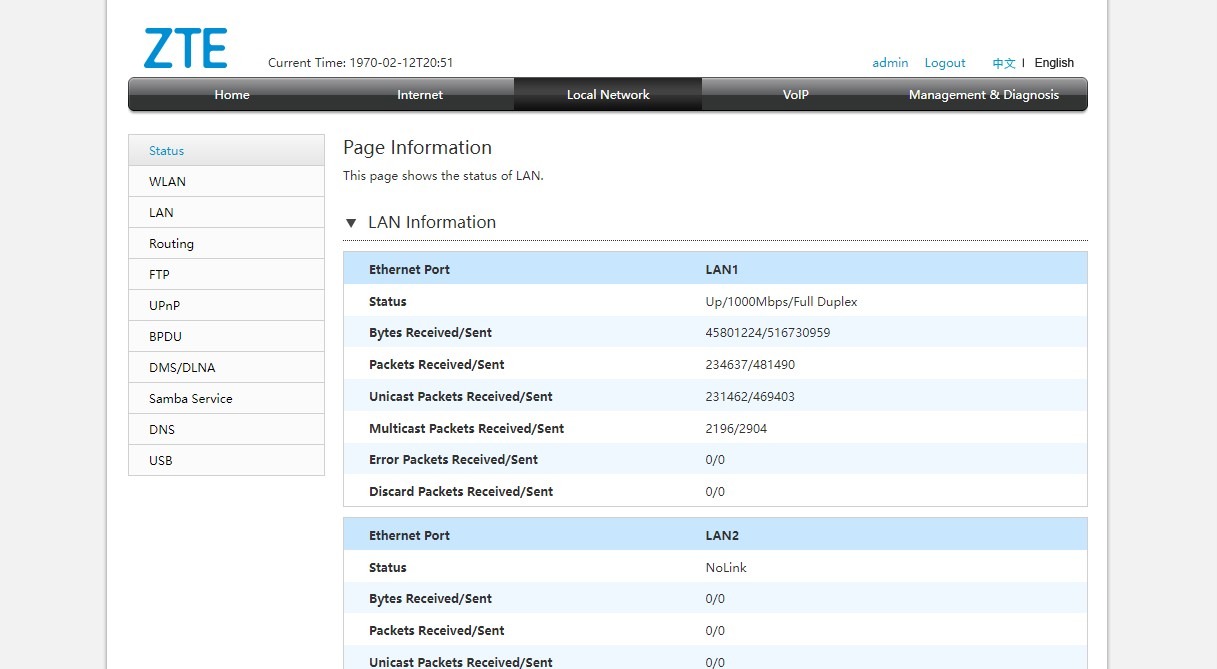1217x669 pixels.
Task: Select the Local Network tab
Action: coord(607,94)
